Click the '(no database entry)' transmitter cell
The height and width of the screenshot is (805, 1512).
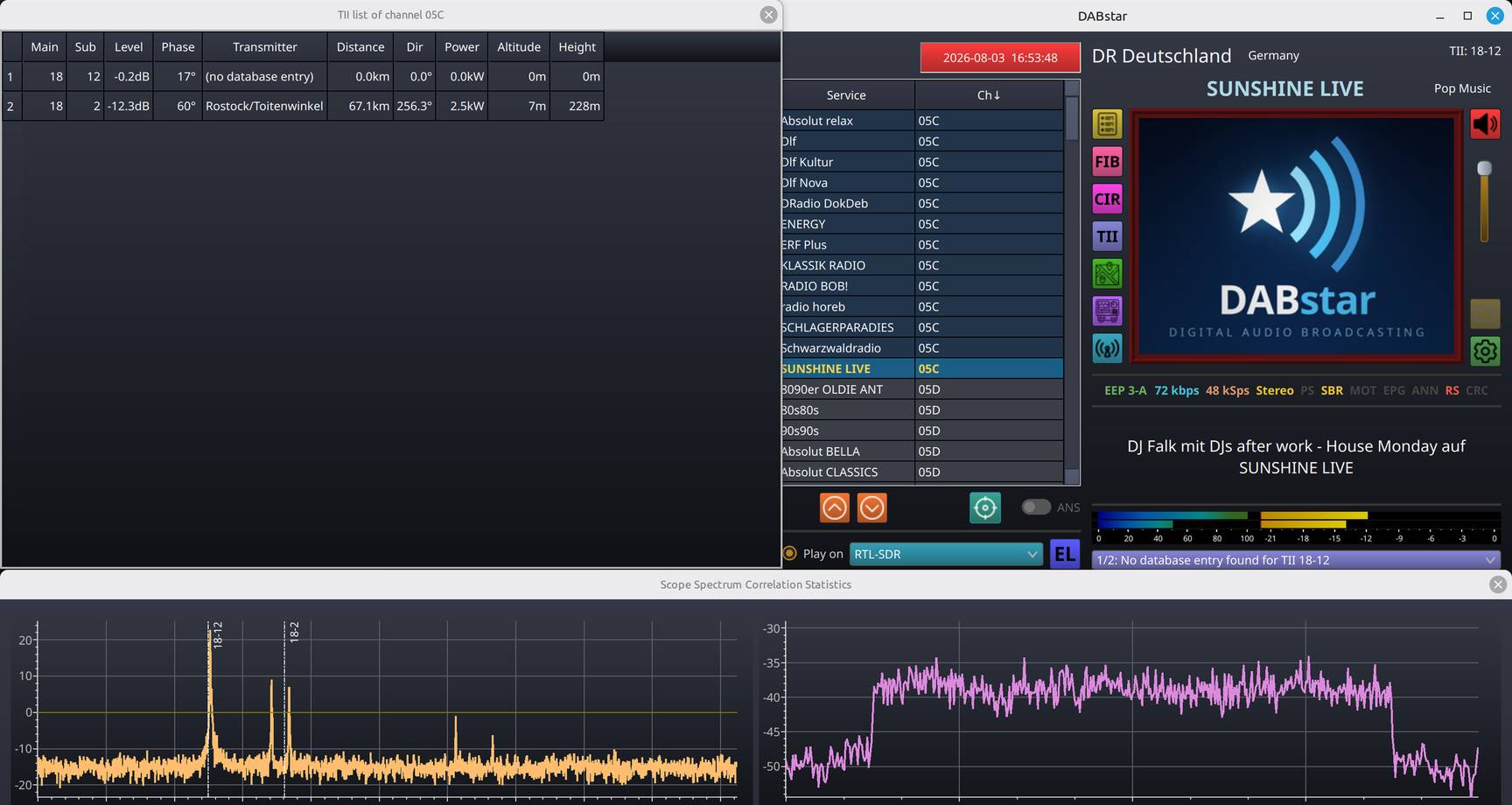pos(264,77)
